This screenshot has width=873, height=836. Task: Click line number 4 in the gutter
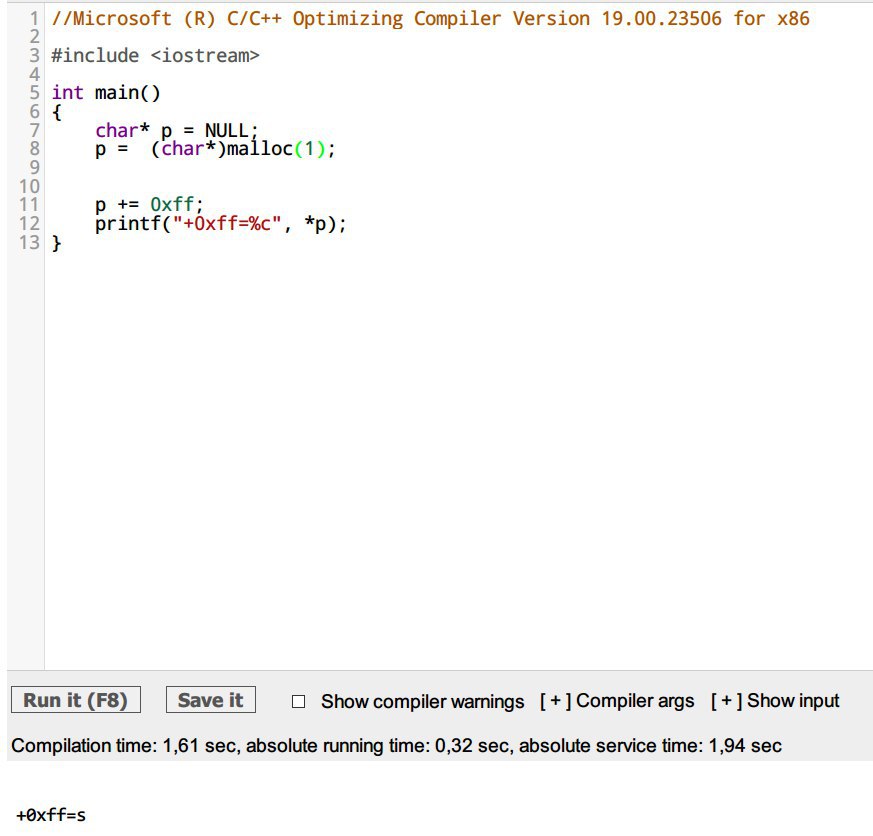point(35,74)
